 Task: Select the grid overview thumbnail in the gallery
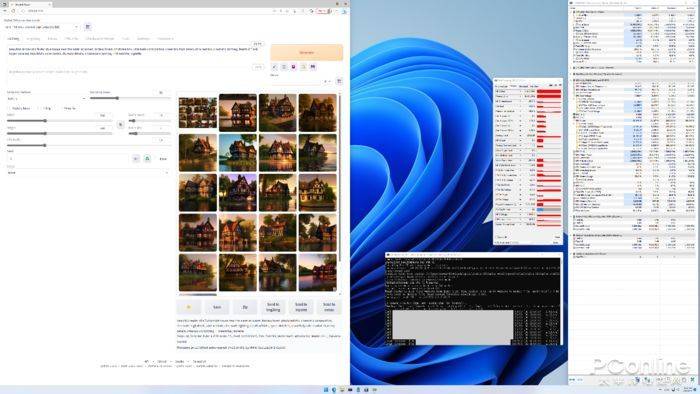198,112
